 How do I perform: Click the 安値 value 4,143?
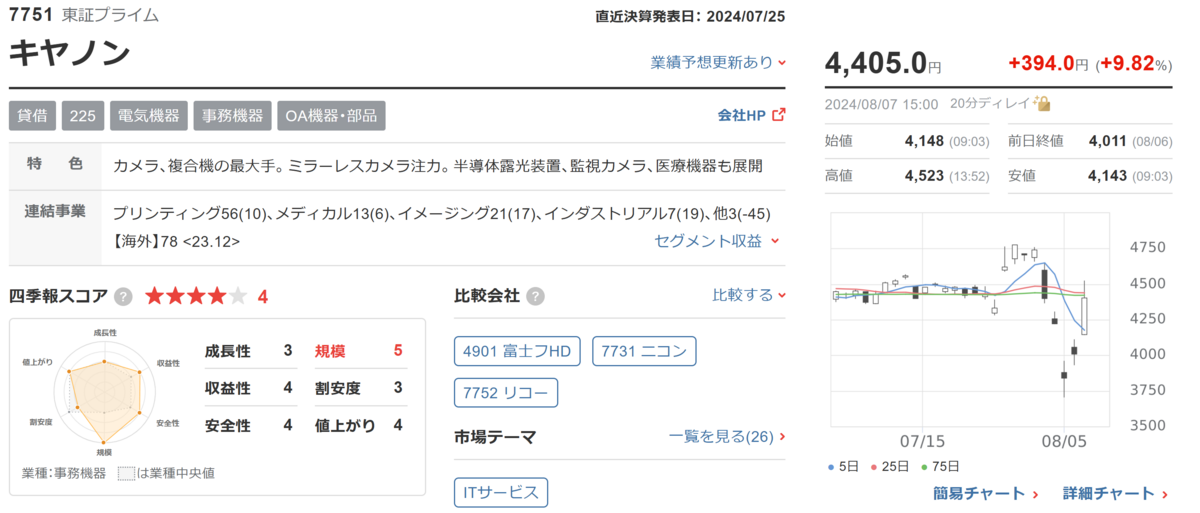point(1107,176)
